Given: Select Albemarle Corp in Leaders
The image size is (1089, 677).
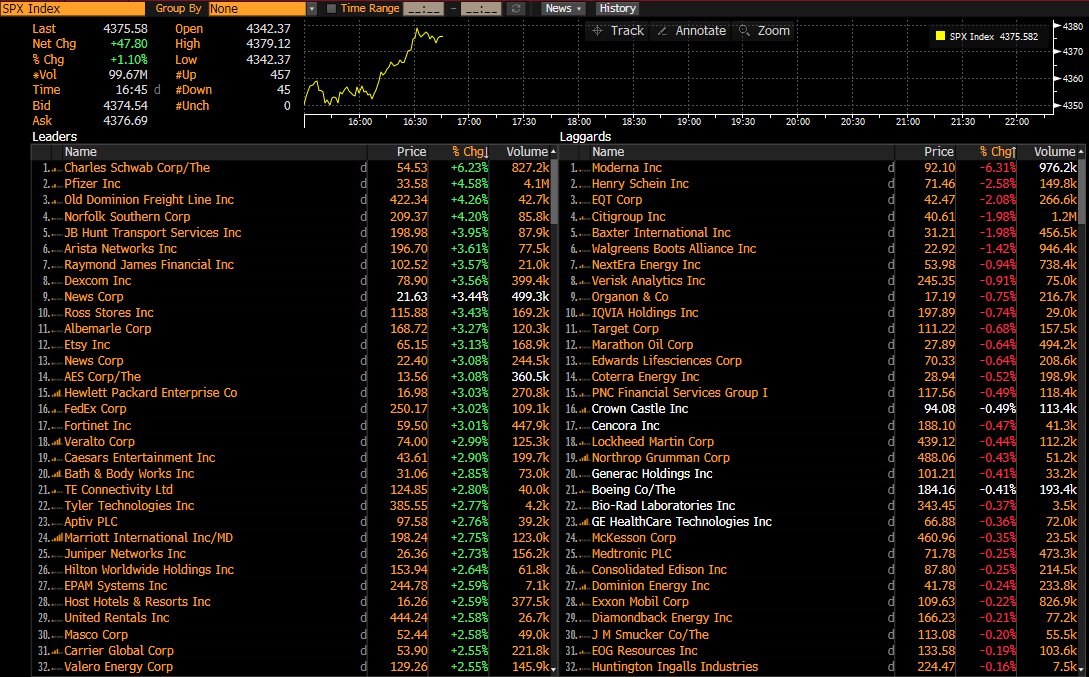Looking at the screenshot, I should coord(108,328).
